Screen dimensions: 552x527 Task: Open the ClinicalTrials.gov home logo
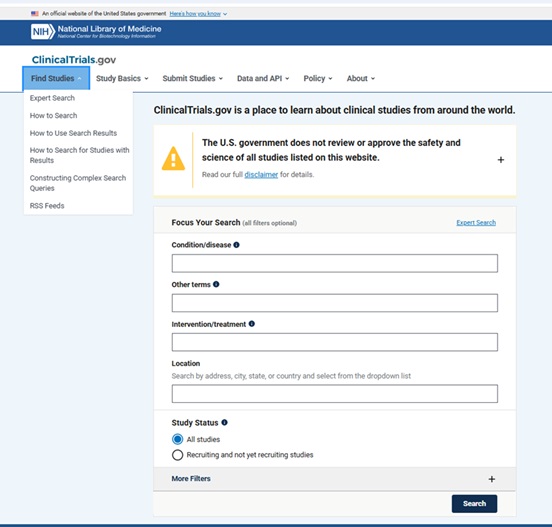tap(74, 59)
